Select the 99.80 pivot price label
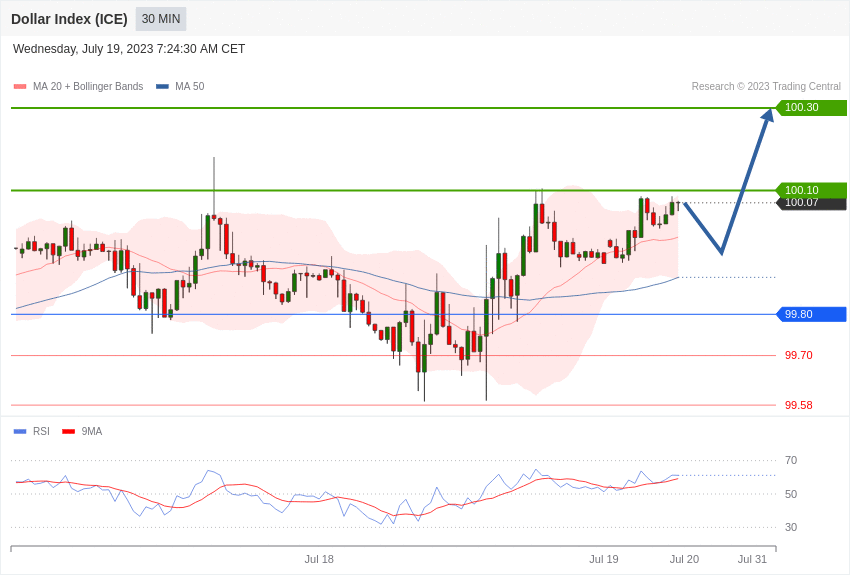 pyautogui.click(x=811, y=314)
